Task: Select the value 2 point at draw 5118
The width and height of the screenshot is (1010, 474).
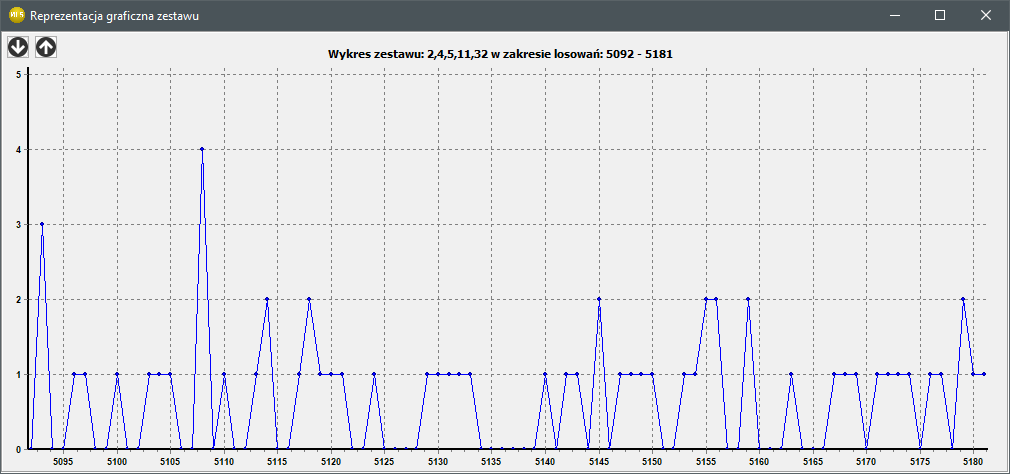Action: pos(310,299)
